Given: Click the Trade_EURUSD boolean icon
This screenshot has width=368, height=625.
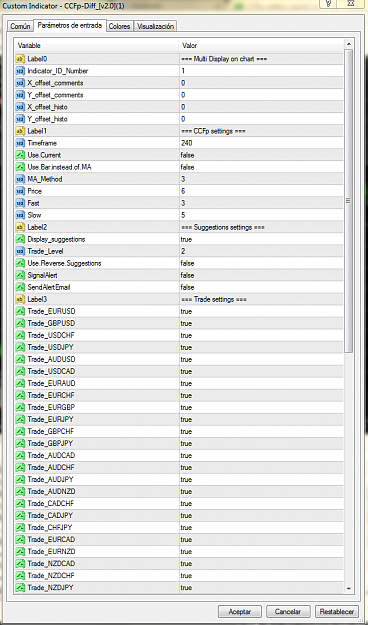Looking at the screenshot, I should click(x=20, y=311).
